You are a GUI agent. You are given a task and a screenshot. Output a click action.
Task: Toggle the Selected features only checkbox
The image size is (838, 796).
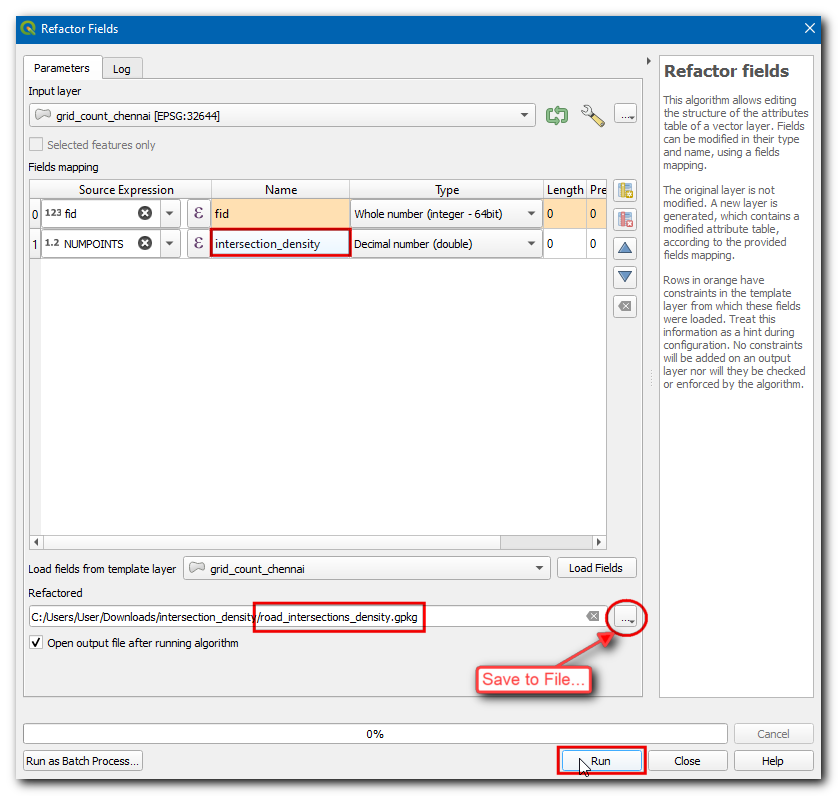(x=38, y=145)
